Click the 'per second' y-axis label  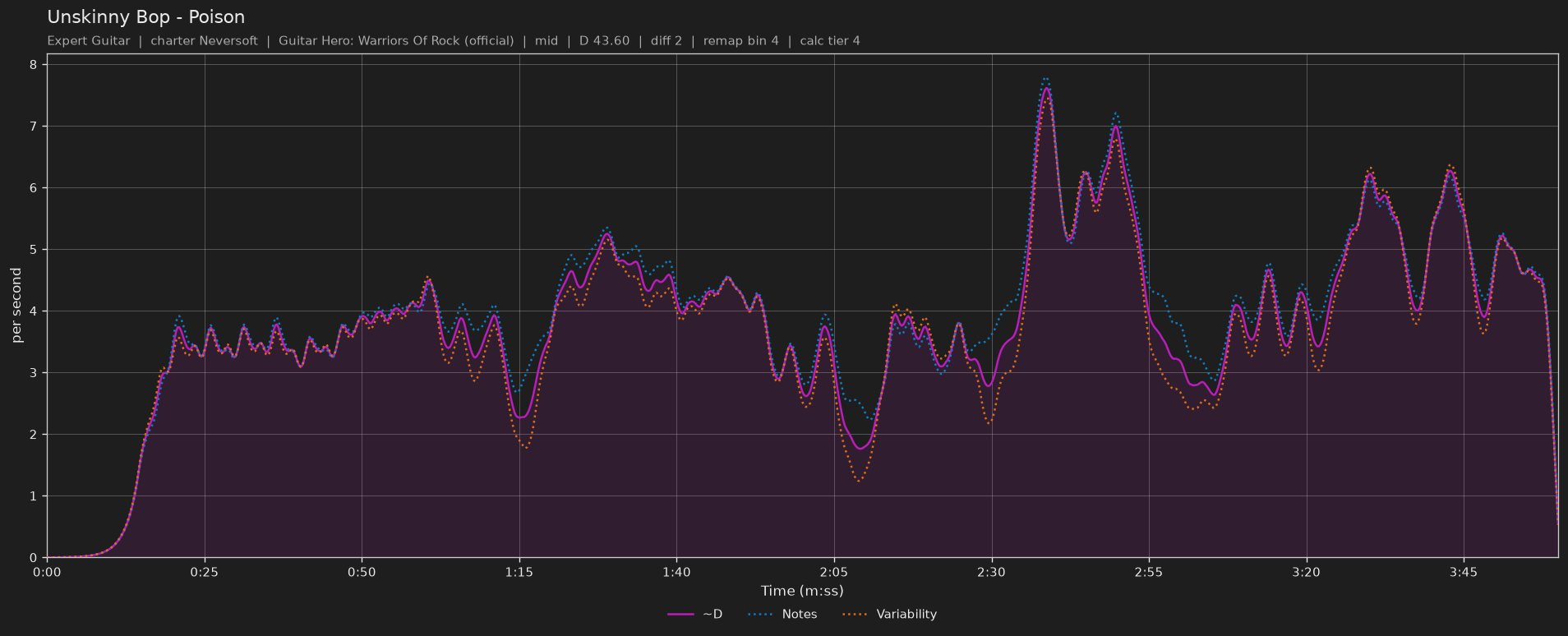[x=16, y=306]
